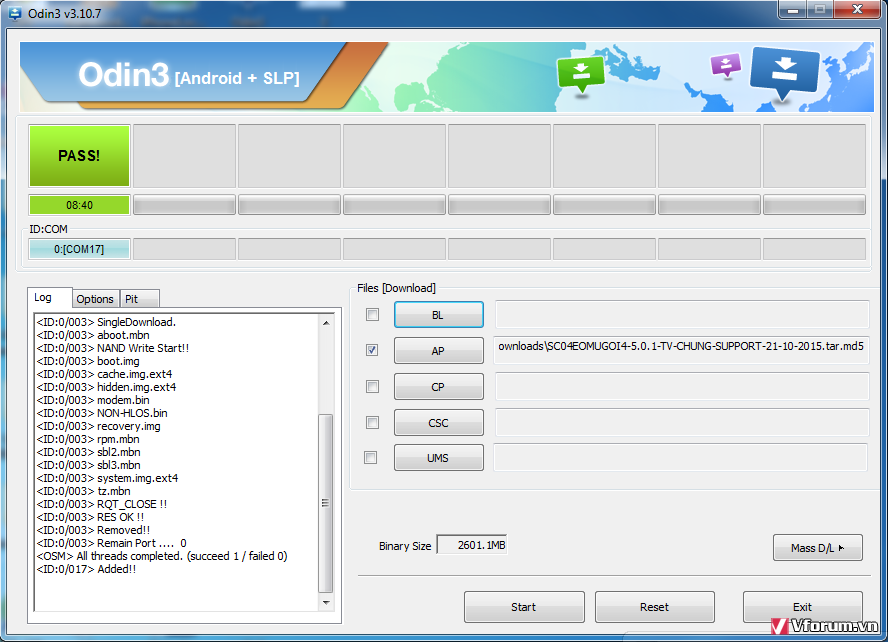Open the Mass D/L dropdown menu
This screenshot has height=642, width=888.
tap(817, 548)
